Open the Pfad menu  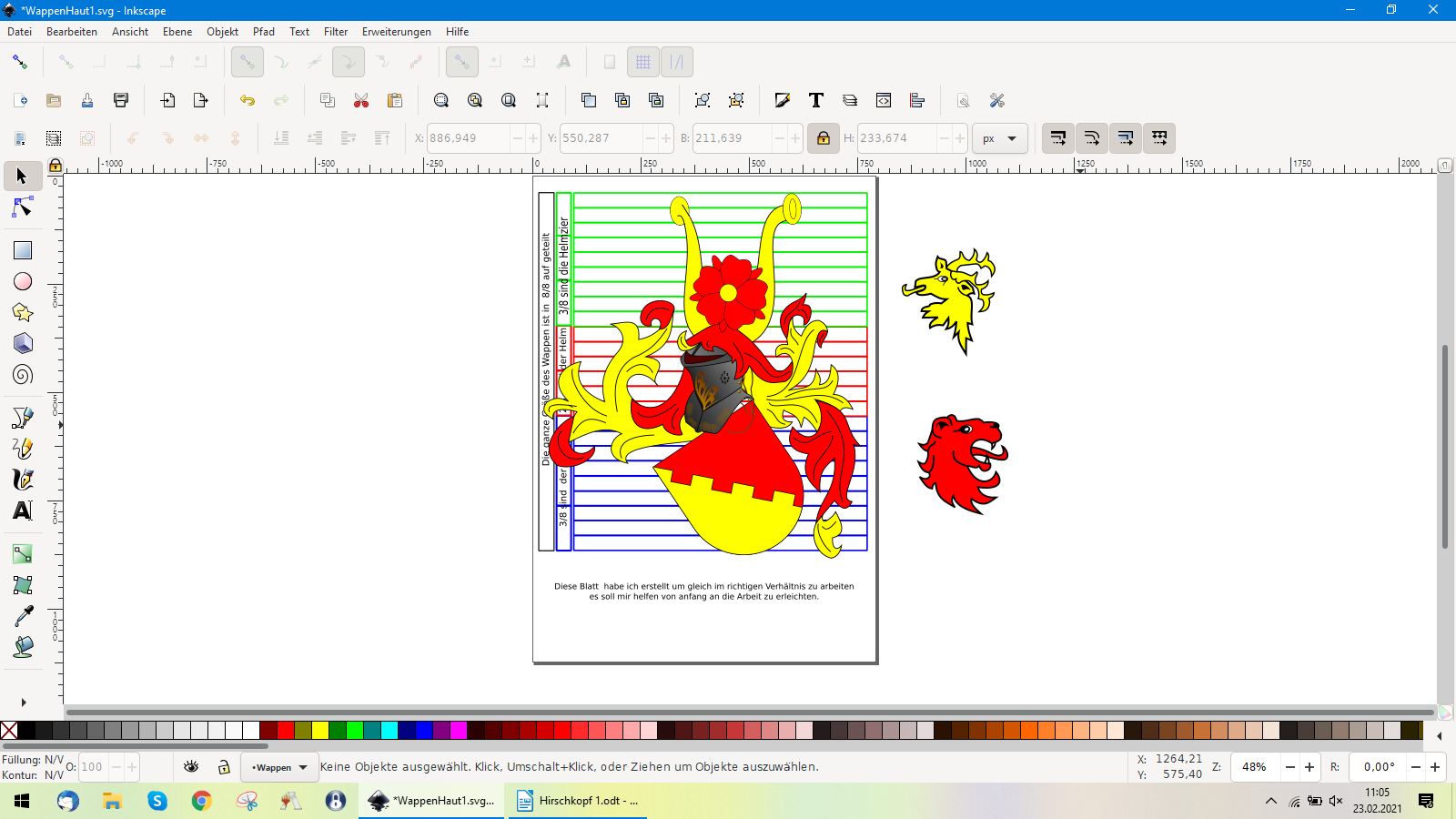point(263,32)
